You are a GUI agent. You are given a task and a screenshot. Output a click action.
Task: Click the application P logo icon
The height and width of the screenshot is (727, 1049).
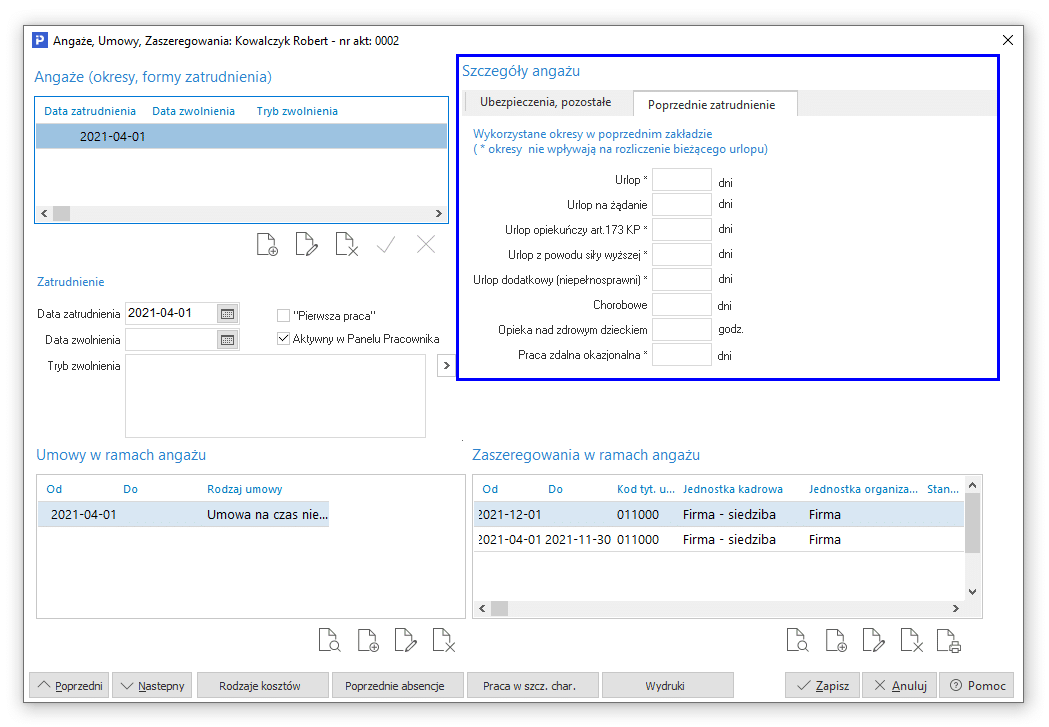click(x=40, y=40)
